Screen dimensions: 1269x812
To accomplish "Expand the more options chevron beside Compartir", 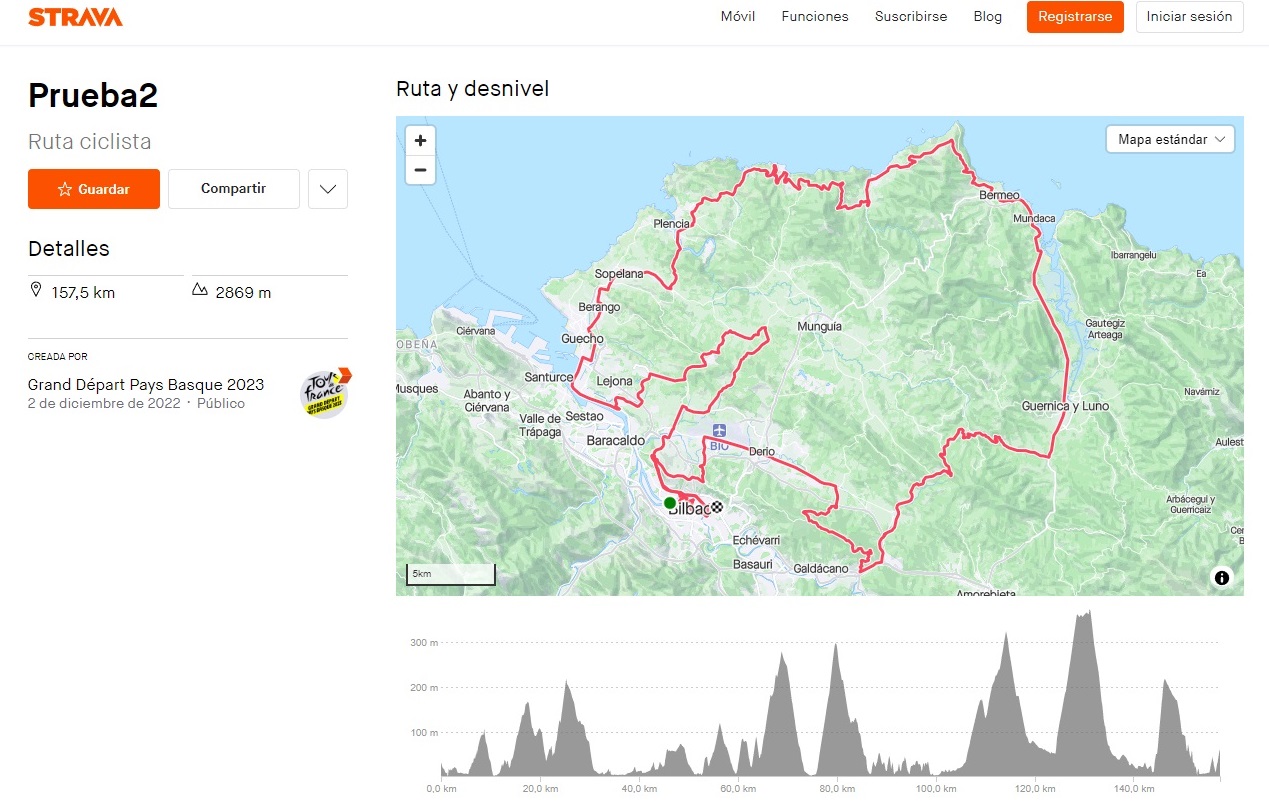I will point(328,189).
